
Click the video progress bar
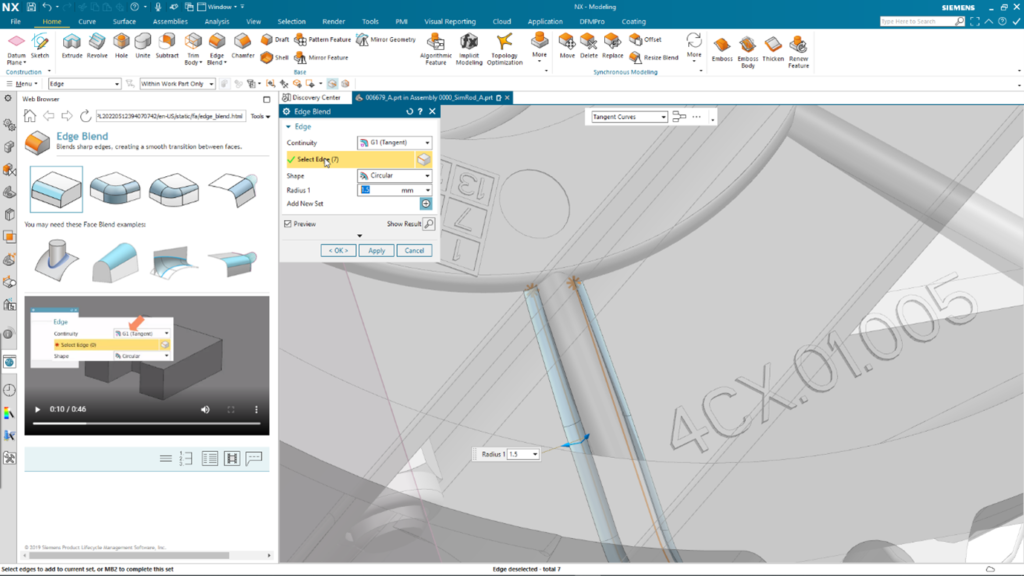click(x=148, y=424)
